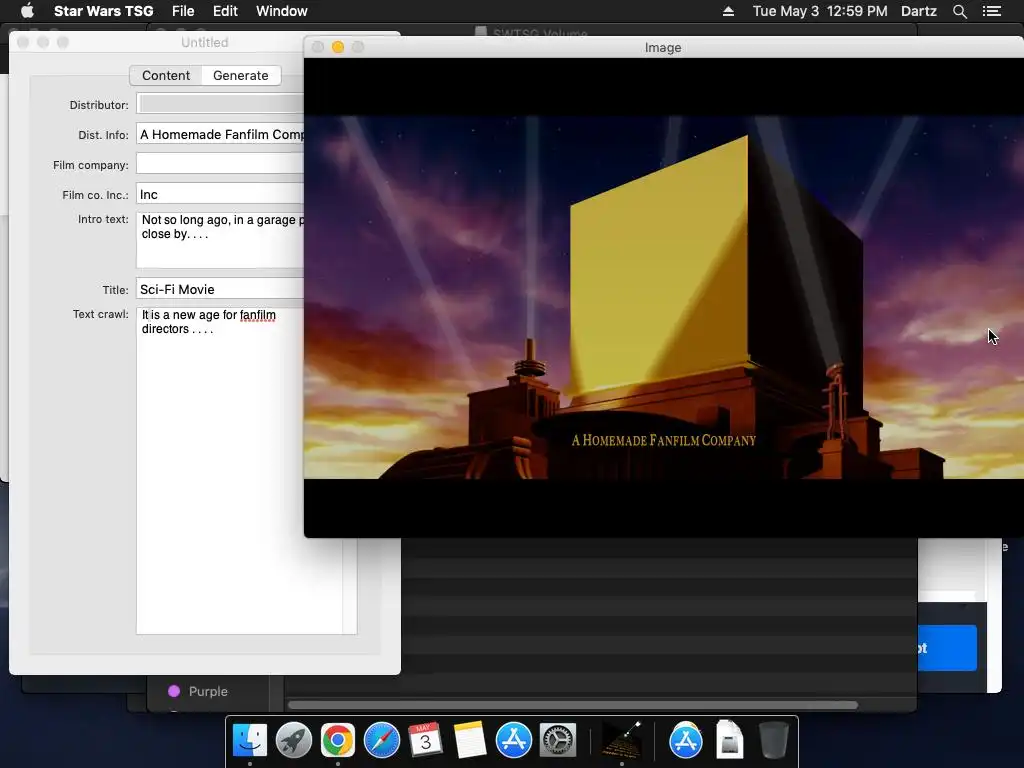Open Notes from the Dock

coord(469,741)
